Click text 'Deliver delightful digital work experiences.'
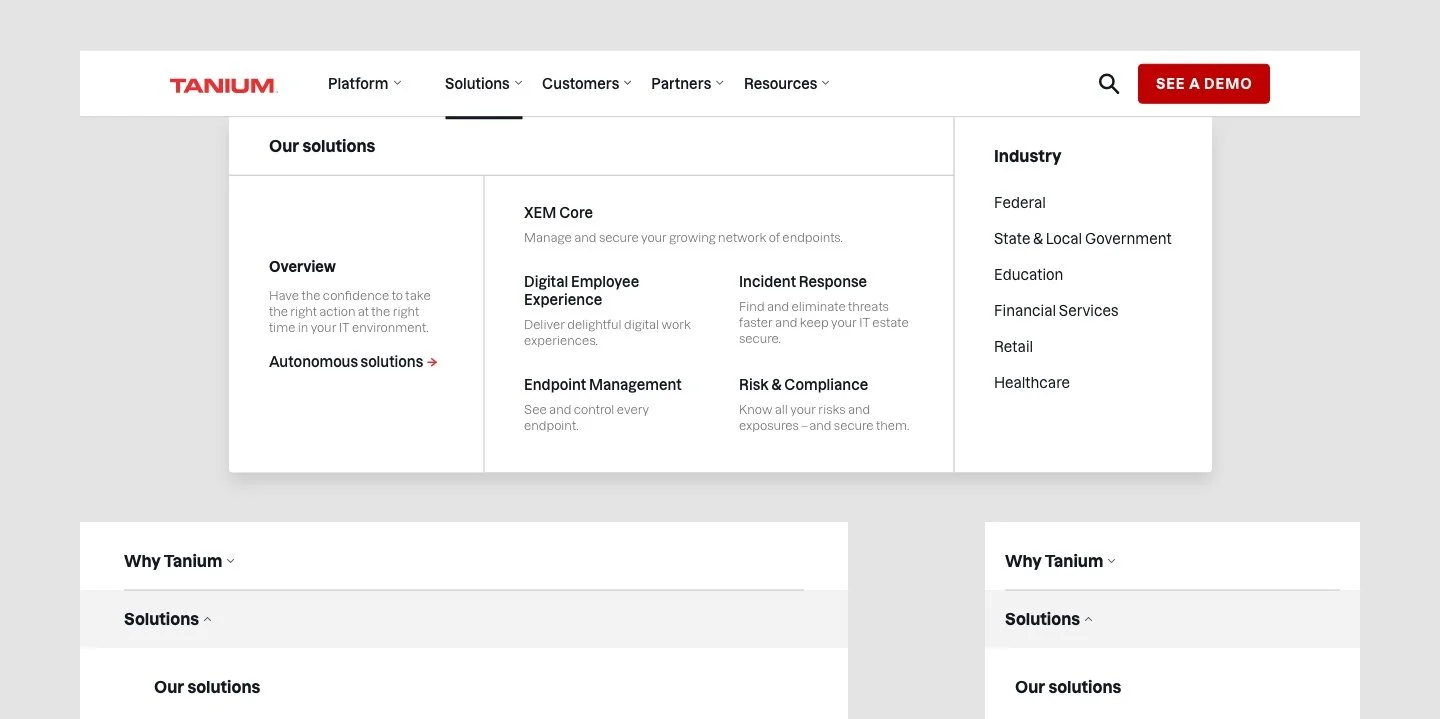 [x=608, y=333]
